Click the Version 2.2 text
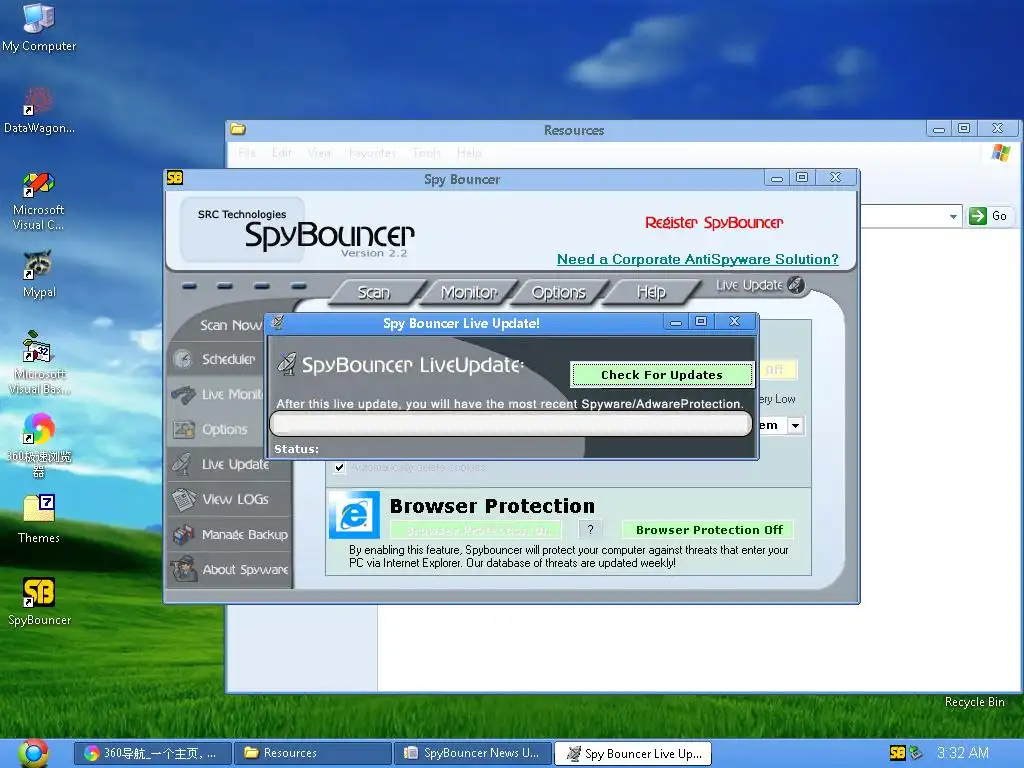Image resolution: width=1024 pixels, height=768 pixels. click(x=374, y=253)
